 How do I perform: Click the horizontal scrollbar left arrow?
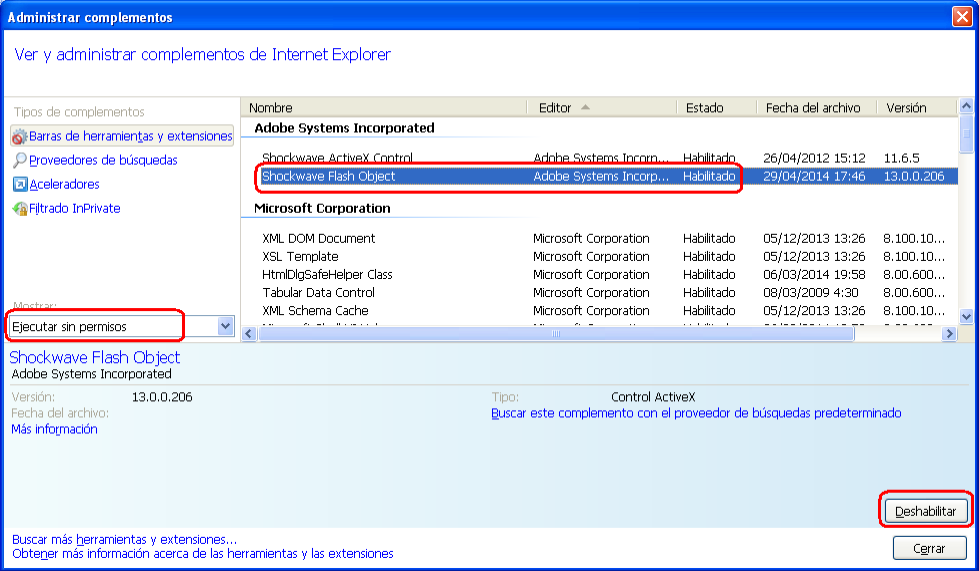tap(249, 333)
